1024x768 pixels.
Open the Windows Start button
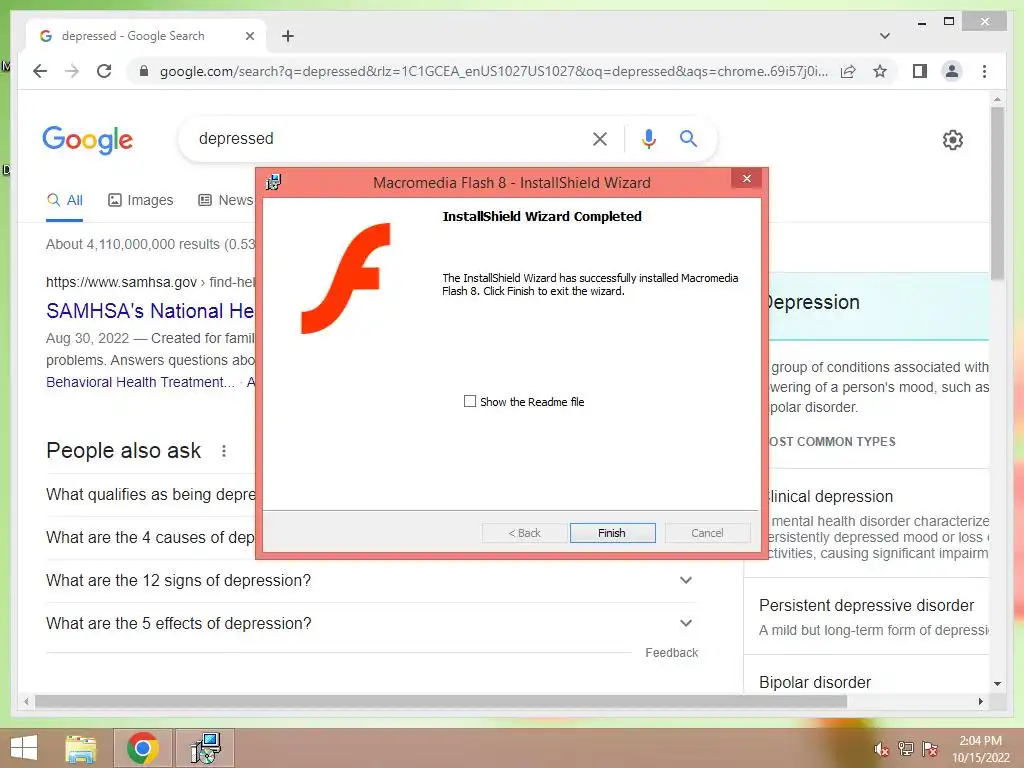(x=24, y=748)
